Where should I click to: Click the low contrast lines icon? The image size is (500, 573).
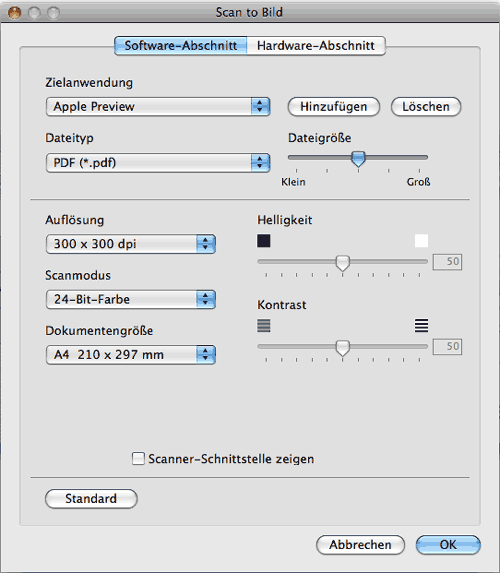click(x=264, y=326)
